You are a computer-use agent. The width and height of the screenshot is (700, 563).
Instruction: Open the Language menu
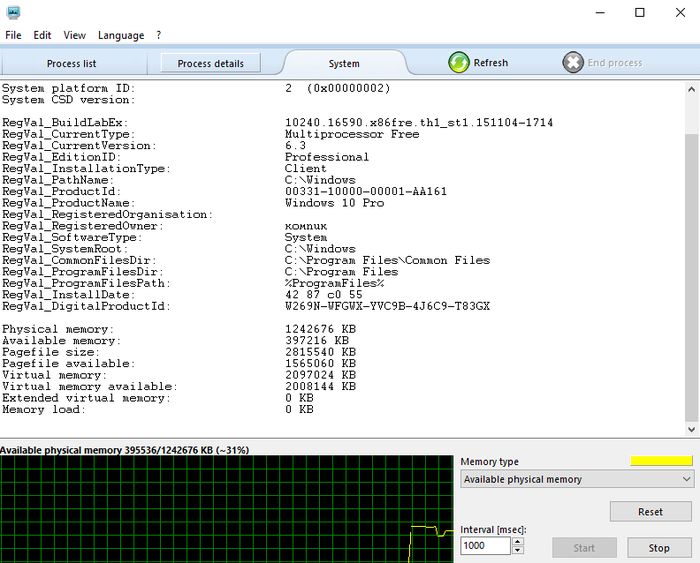[x=121, y=35]
